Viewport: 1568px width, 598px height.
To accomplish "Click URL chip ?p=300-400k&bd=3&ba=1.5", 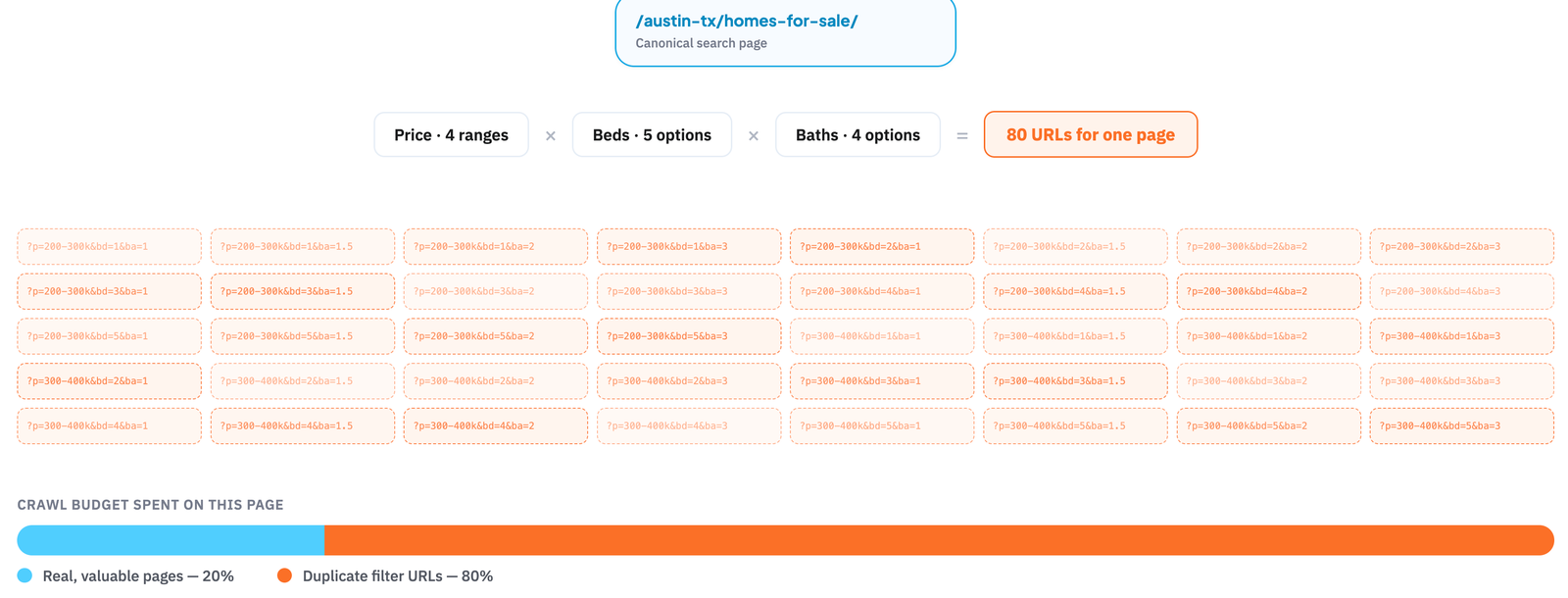I will pyautogui.click(x=1075, y=381).
